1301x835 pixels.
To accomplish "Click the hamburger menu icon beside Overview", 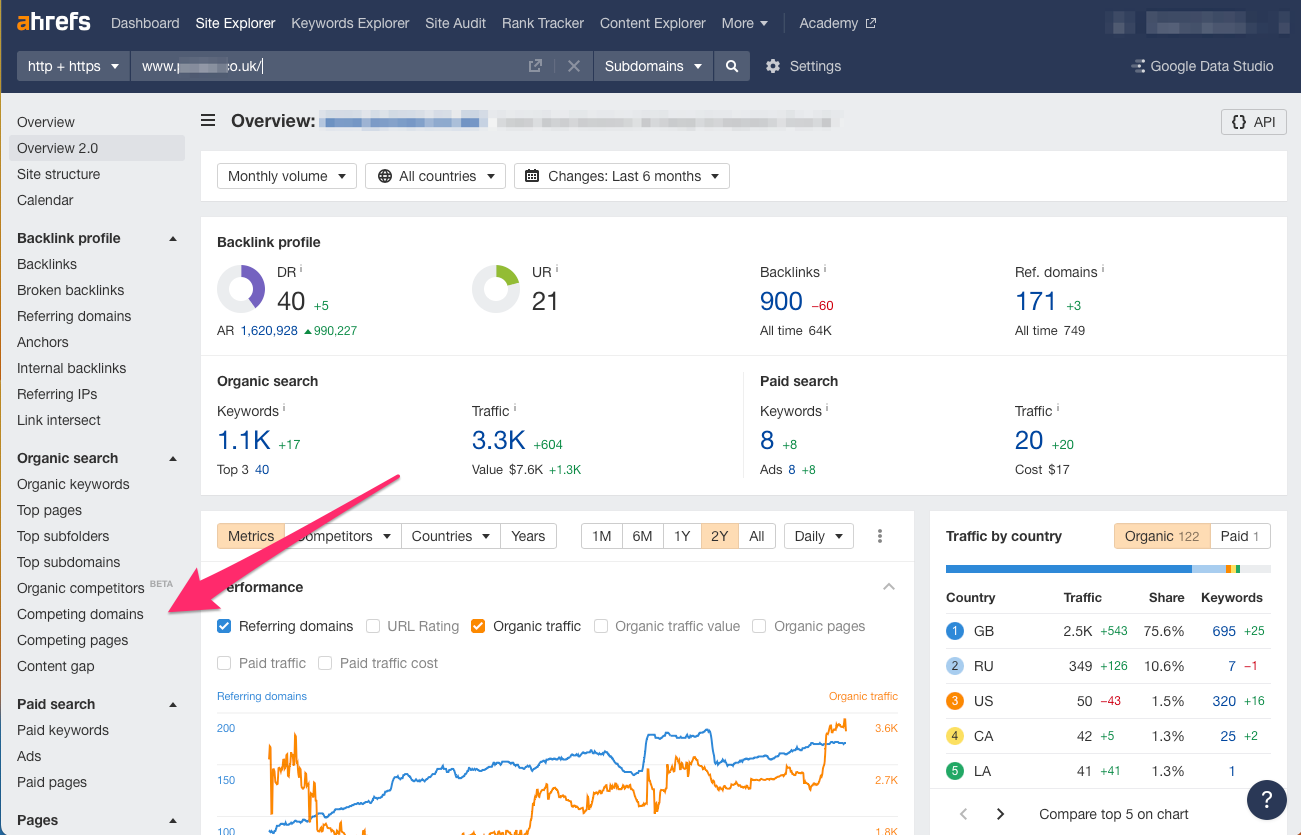I will [x=208, y=121].
